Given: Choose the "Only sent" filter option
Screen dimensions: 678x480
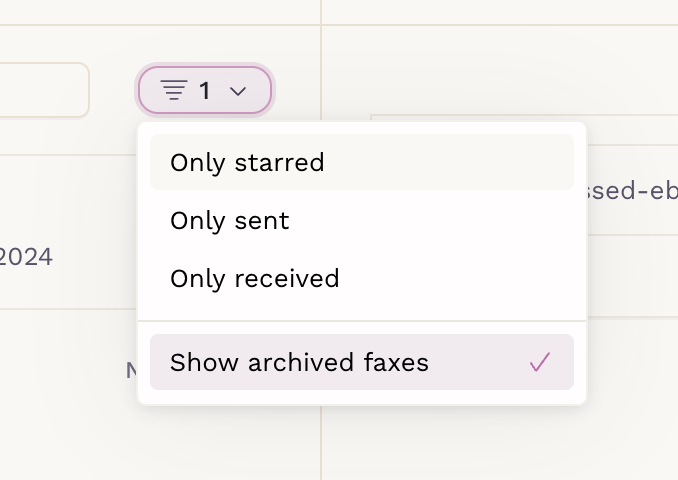Looking at the screenshot, I should [361, 221].
